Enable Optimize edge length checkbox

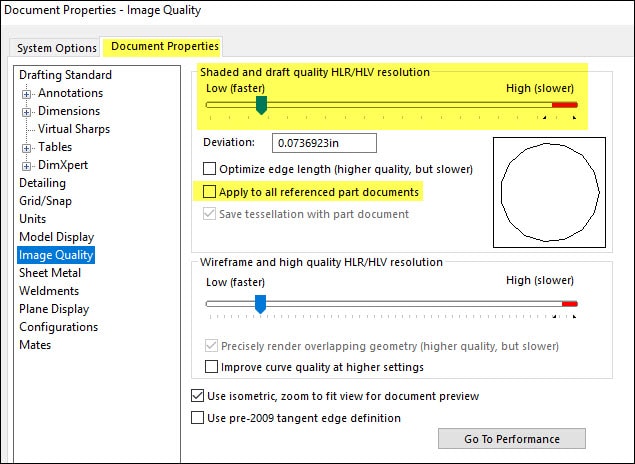coord(209,168)
